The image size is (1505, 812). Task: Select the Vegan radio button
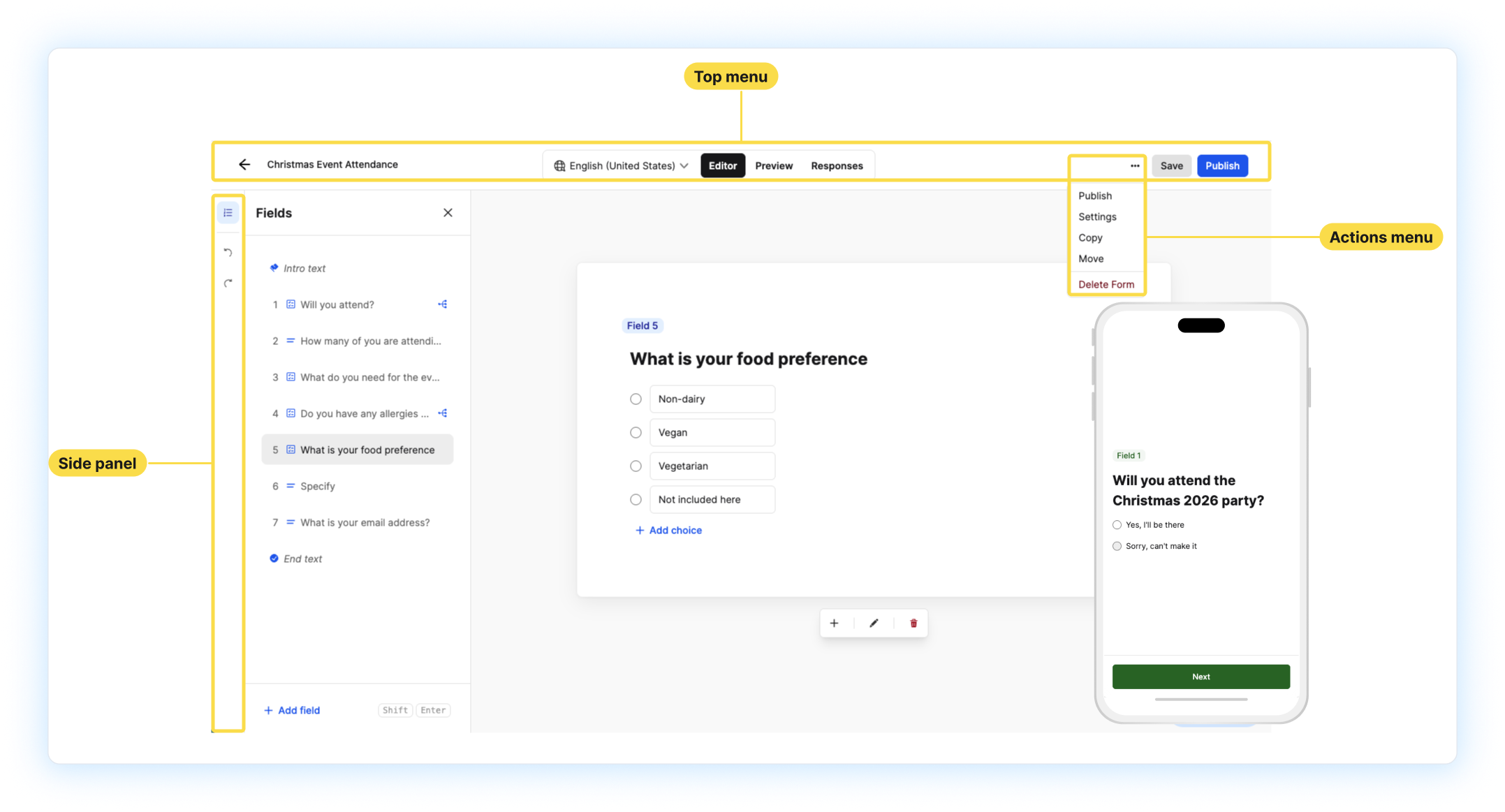[636, 433]
